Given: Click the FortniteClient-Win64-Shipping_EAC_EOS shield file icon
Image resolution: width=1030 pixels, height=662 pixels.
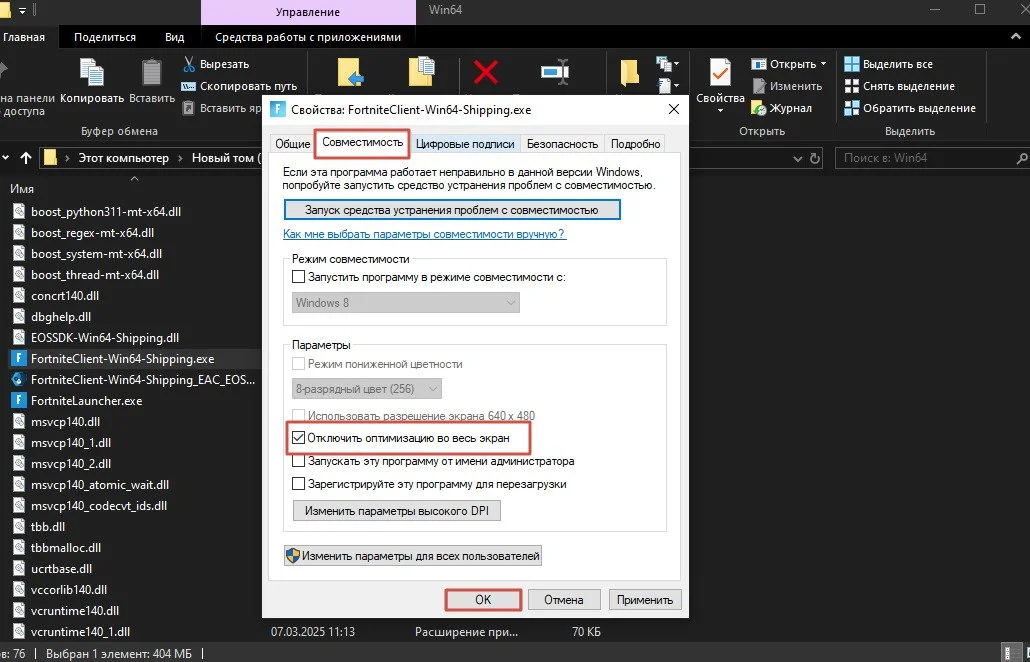Looking at the screenshot, I should (18, 380).
